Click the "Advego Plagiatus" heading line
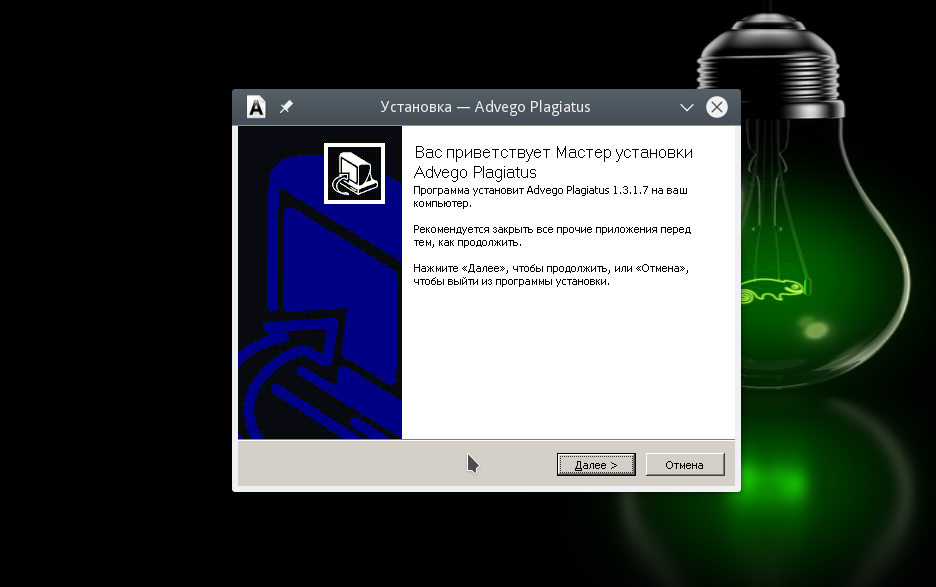This screenshot has width=936, height=587. point(474,171)
